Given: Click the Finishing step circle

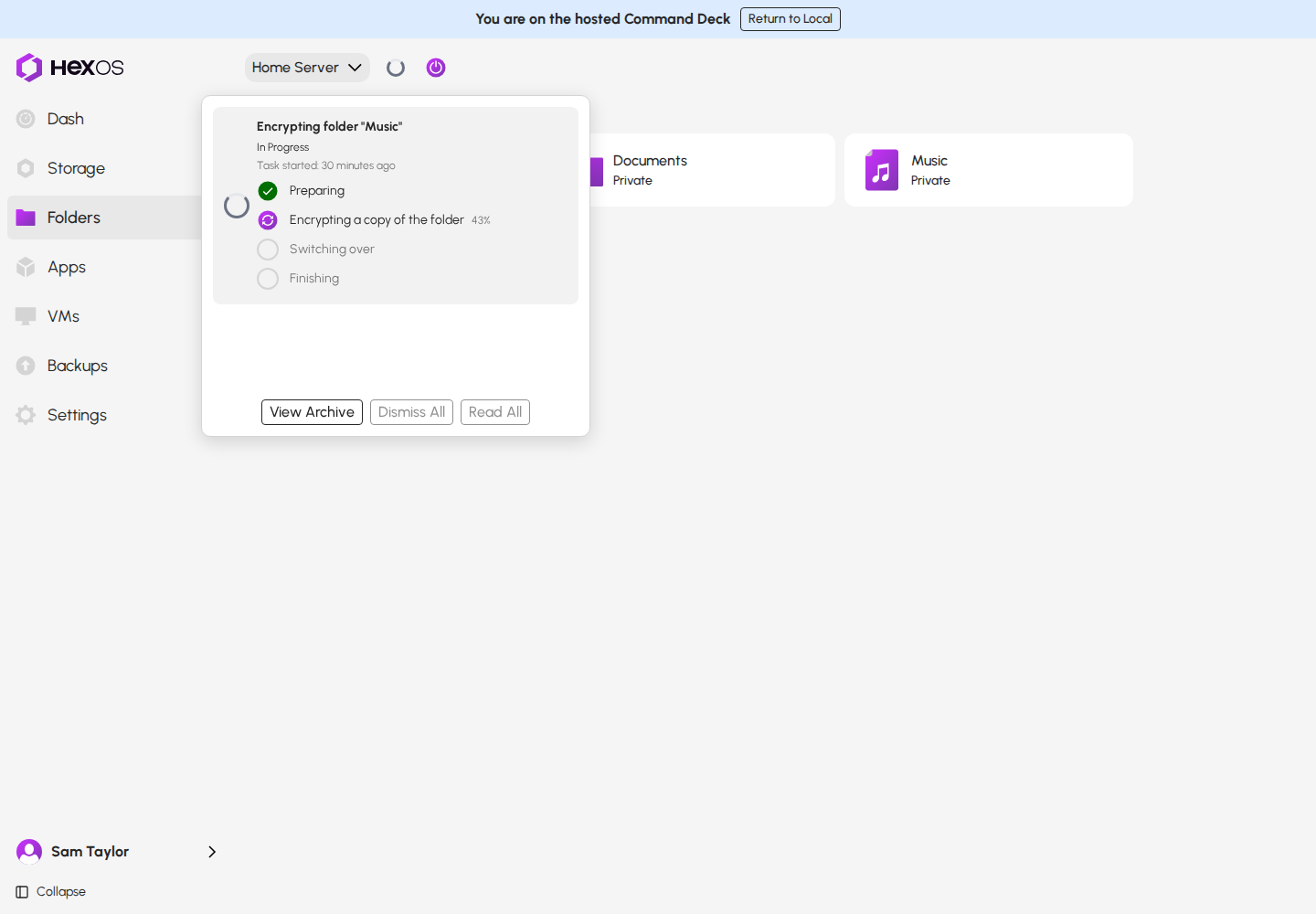Looking at the screenshot, I should [x=268, y=279].
